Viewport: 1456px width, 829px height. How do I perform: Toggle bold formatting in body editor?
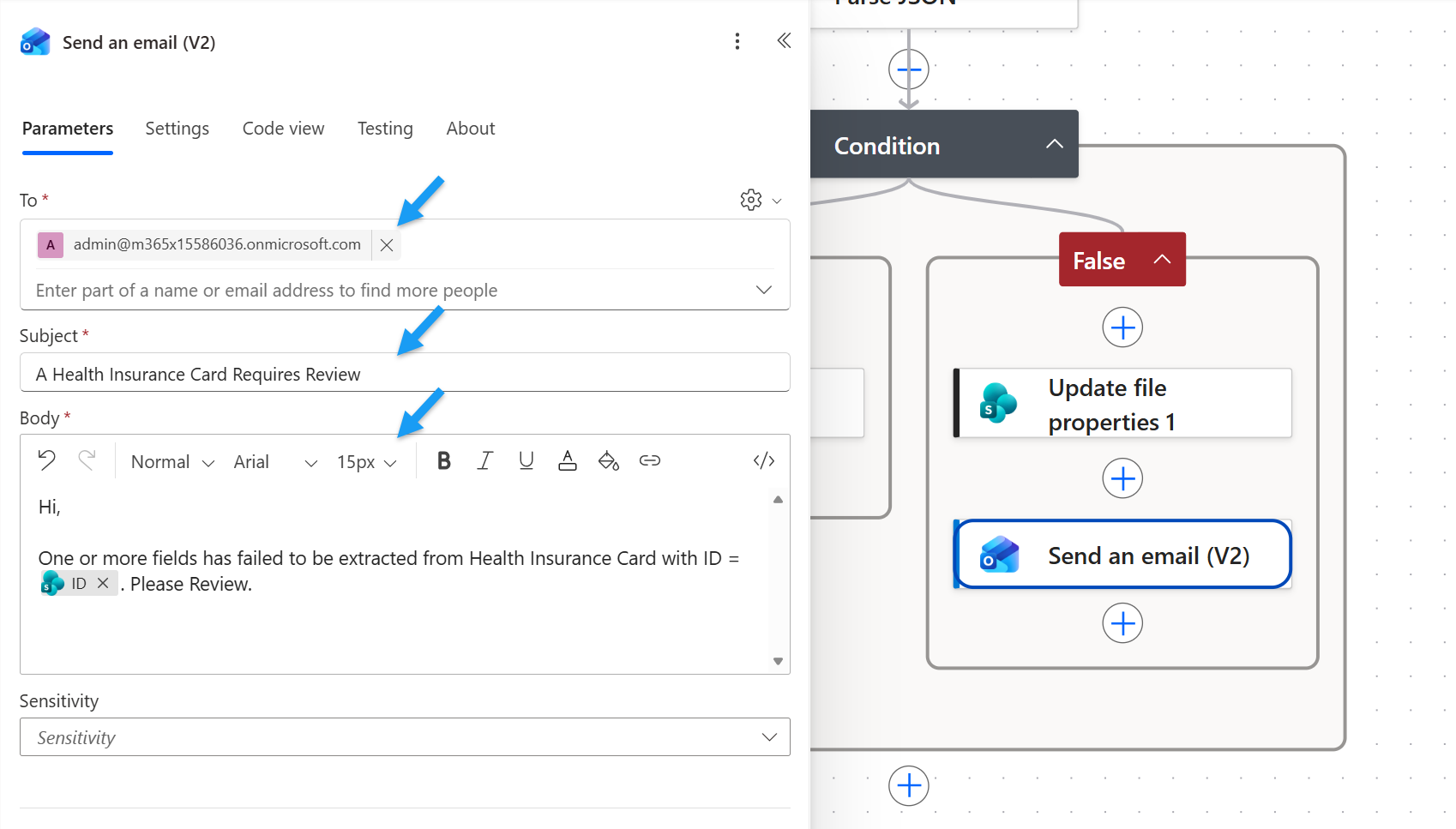click(443, 460)
